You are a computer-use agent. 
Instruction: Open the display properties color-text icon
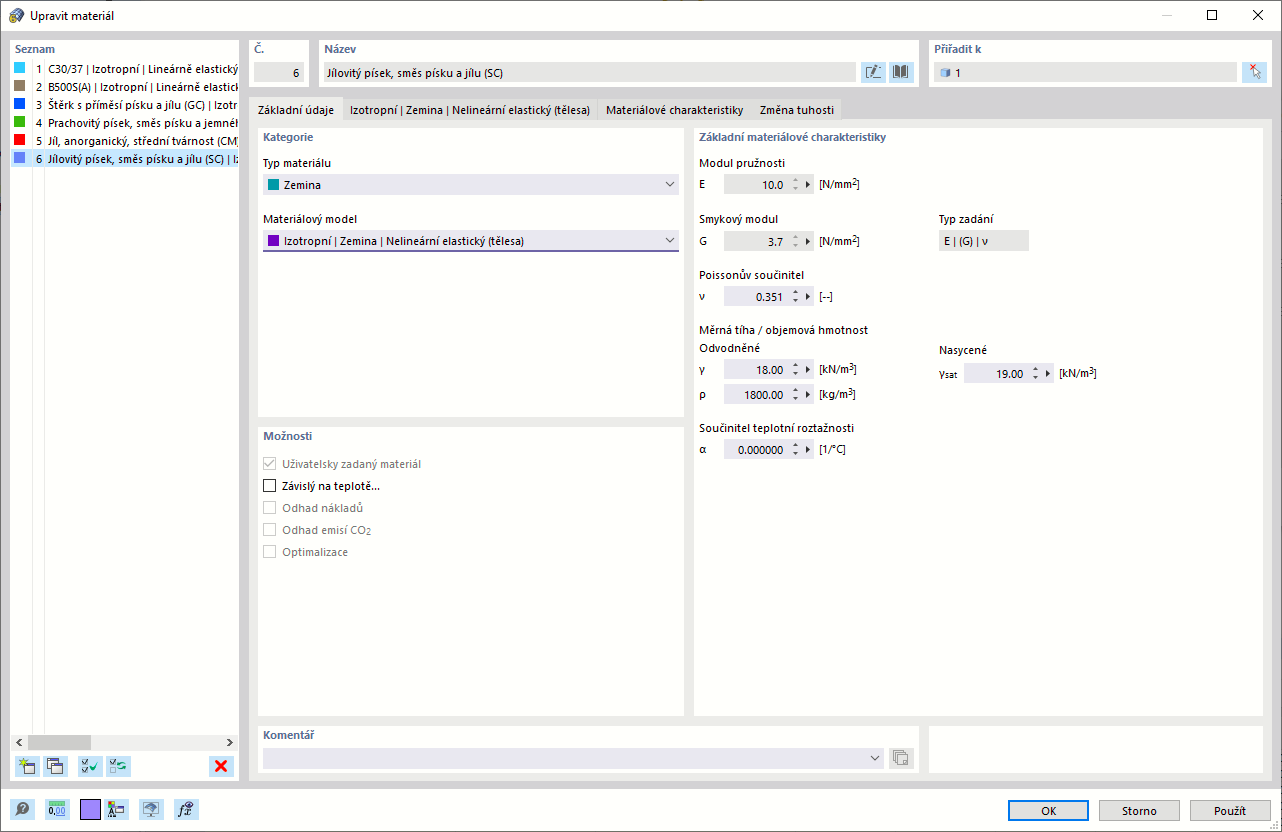click(x=116, y=809)
